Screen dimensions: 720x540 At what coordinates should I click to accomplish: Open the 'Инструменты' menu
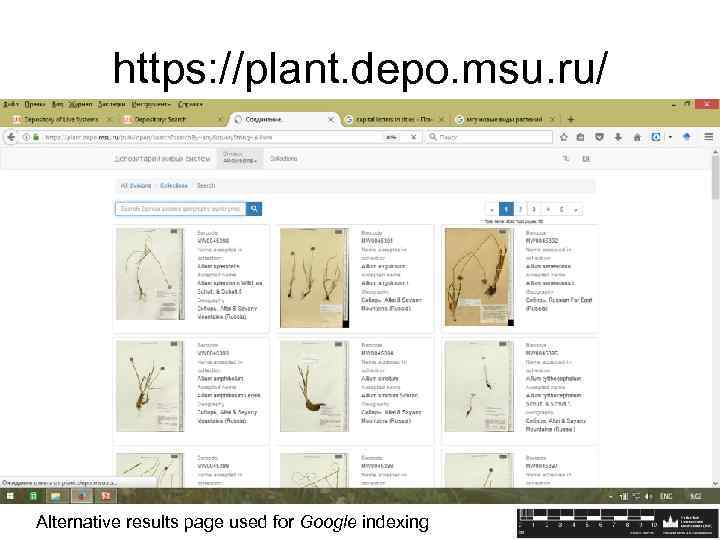tap(151, 104)
